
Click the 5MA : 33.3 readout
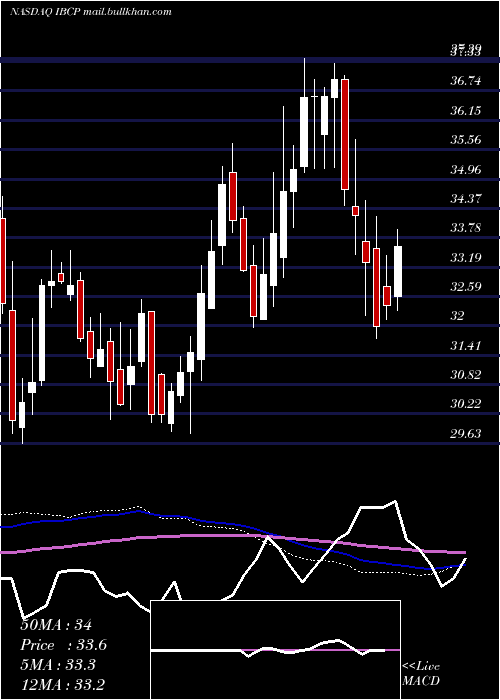58,665
